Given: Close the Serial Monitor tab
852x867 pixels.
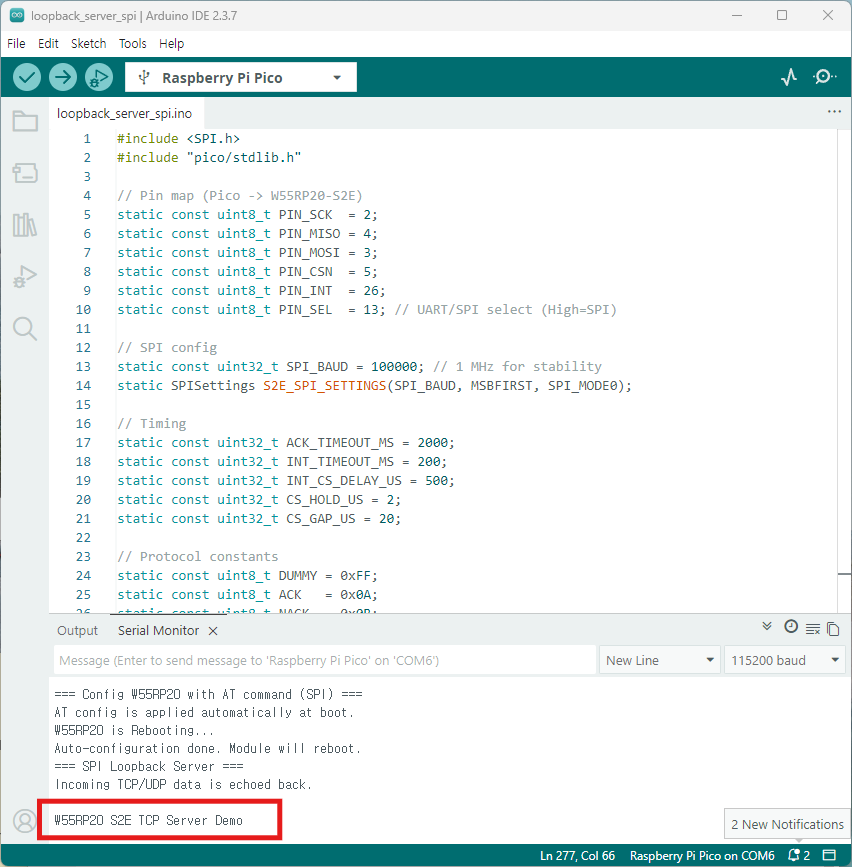Looking at the screenshot, I should click(x=213, y=631).
